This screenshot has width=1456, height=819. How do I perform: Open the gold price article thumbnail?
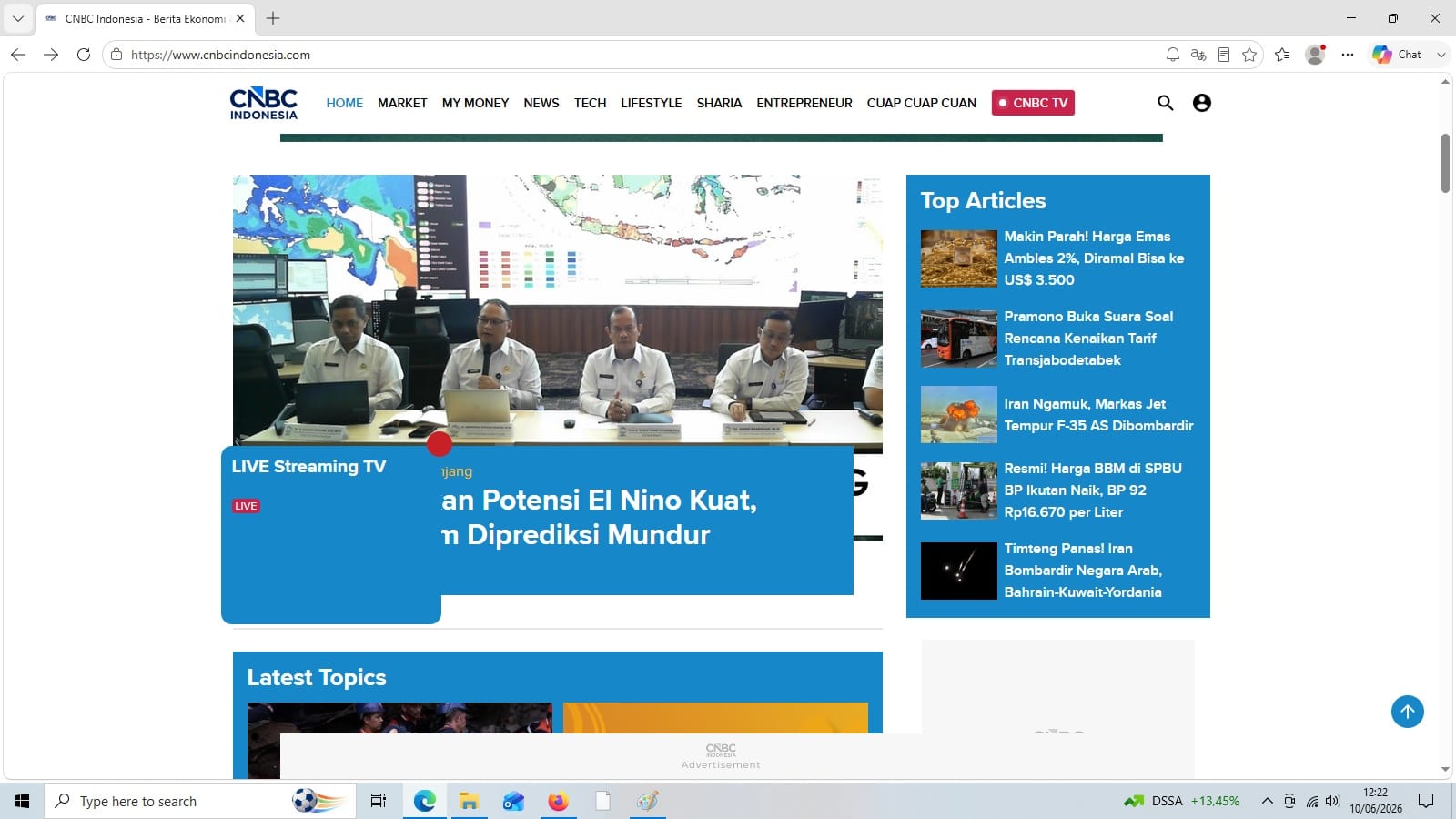coord(958,258)
